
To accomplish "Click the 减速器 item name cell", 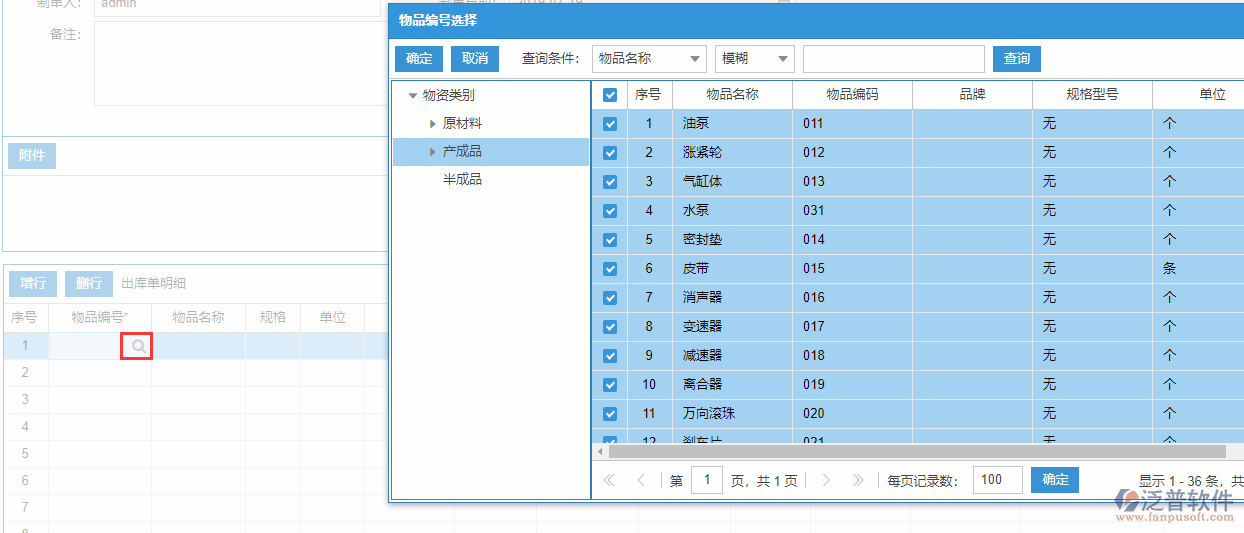I will coord(732,356).
